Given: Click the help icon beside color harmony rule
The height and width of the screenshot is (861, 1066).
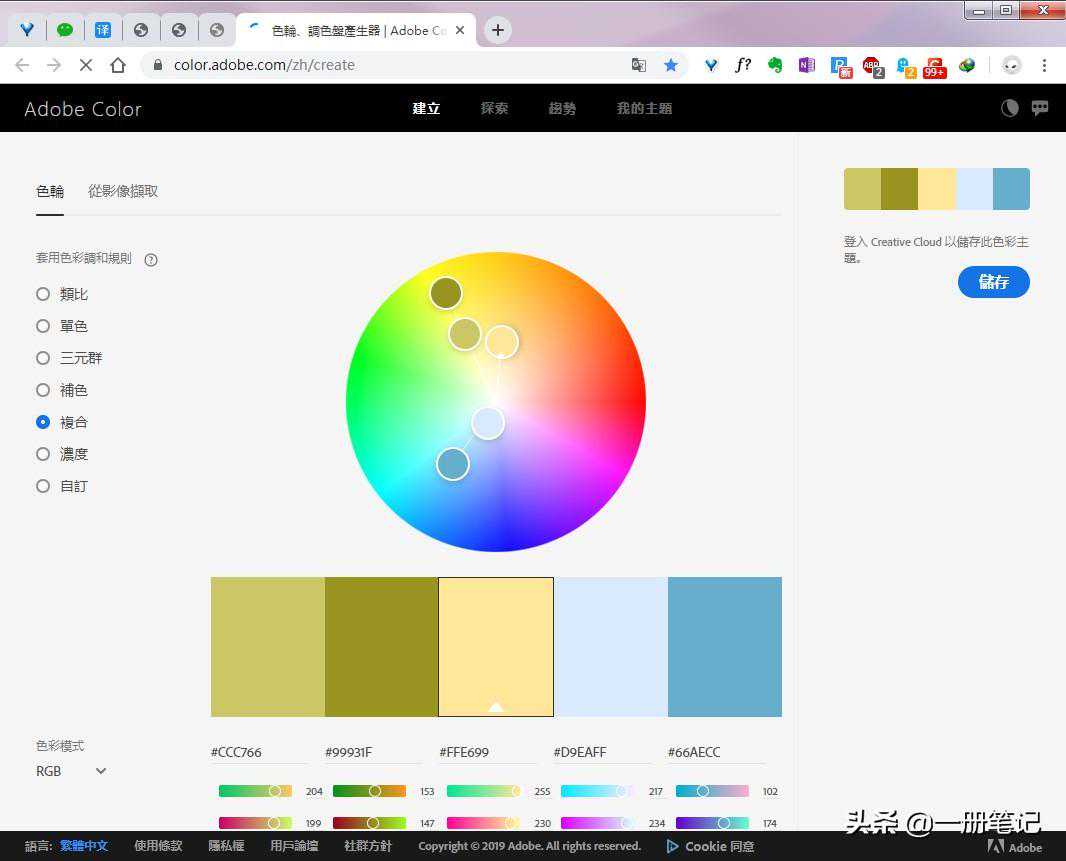Looking at the screenshot, I should [151, 260].
